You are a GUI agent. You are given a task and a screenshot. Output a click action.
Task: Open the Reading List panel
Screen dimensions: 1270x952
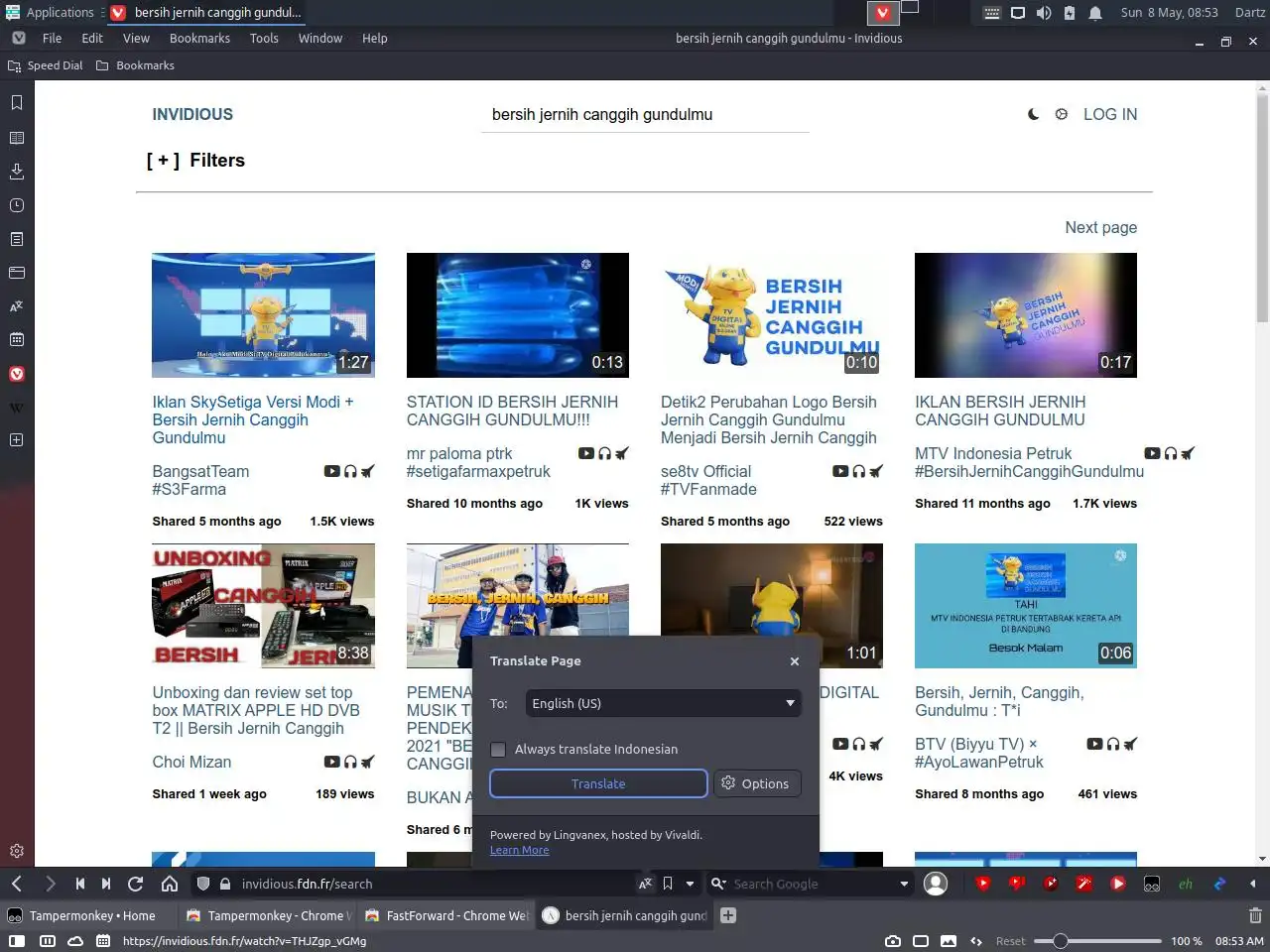tap(17, 138)
